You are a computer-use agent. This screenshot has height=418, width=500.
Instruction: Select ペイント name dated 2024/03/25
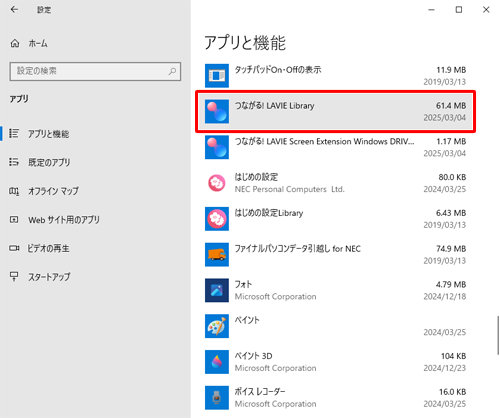(247, 320)
